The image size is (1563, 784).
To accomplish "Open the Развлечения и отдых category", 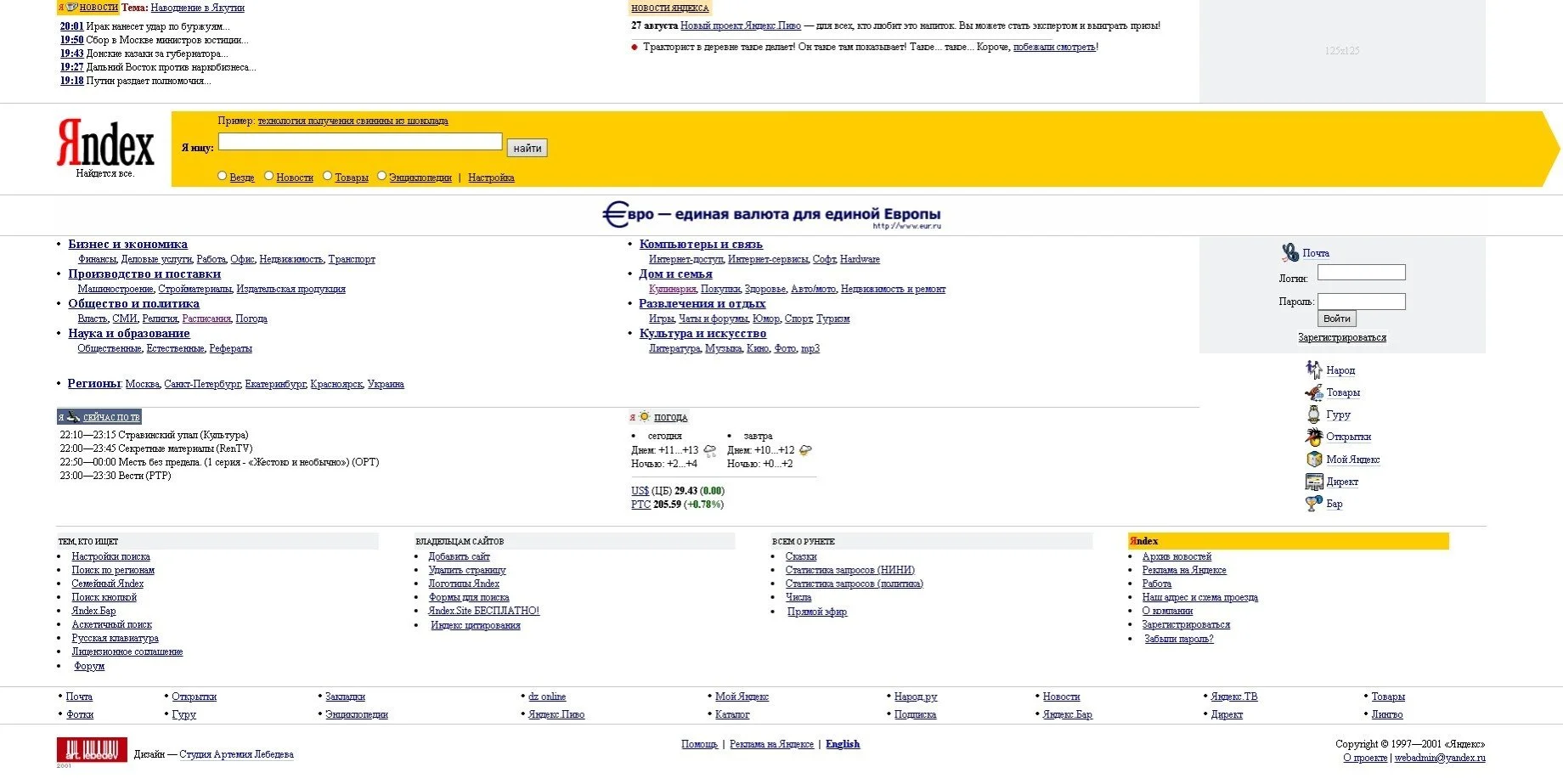I will pos(702,304).
